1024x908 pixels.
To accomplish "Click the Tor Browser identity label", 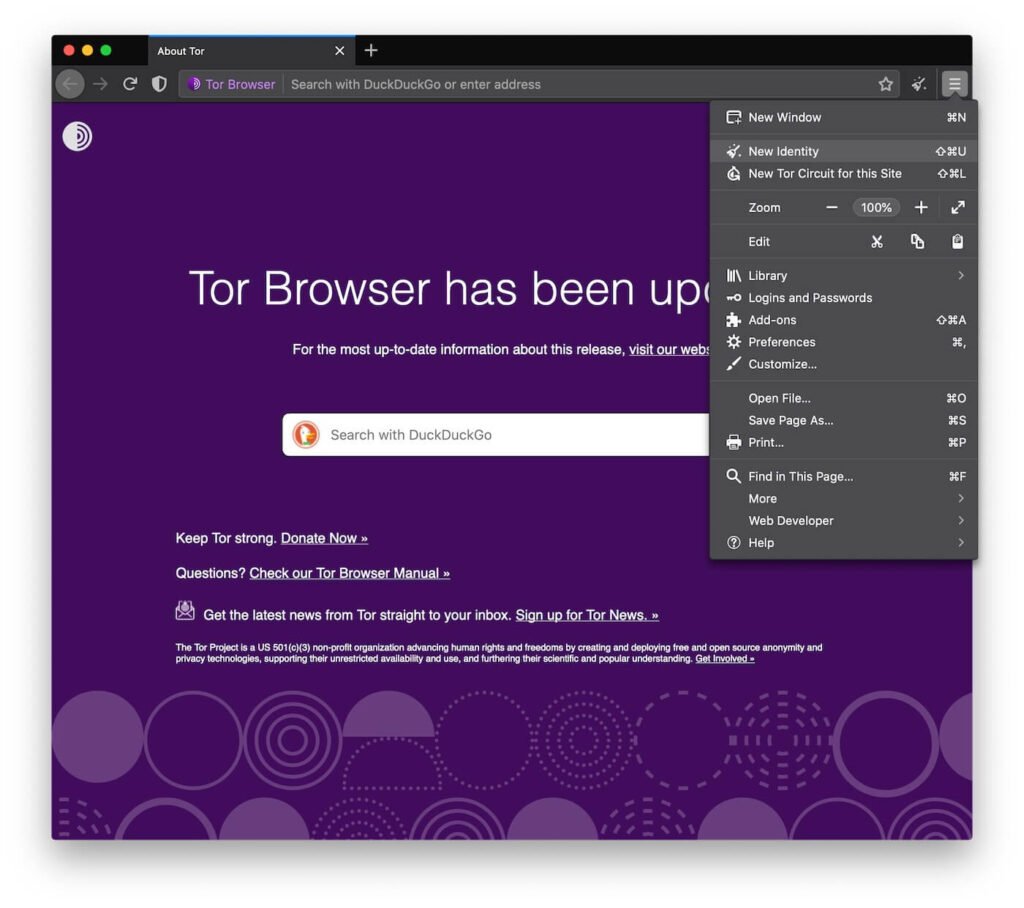I will (232, 84).
